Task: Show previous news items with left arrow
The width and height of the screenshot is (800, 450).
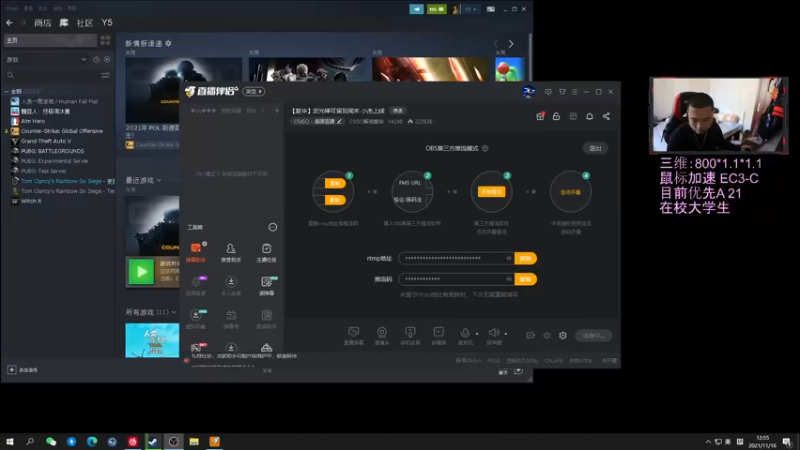Action: click(495, 44)
